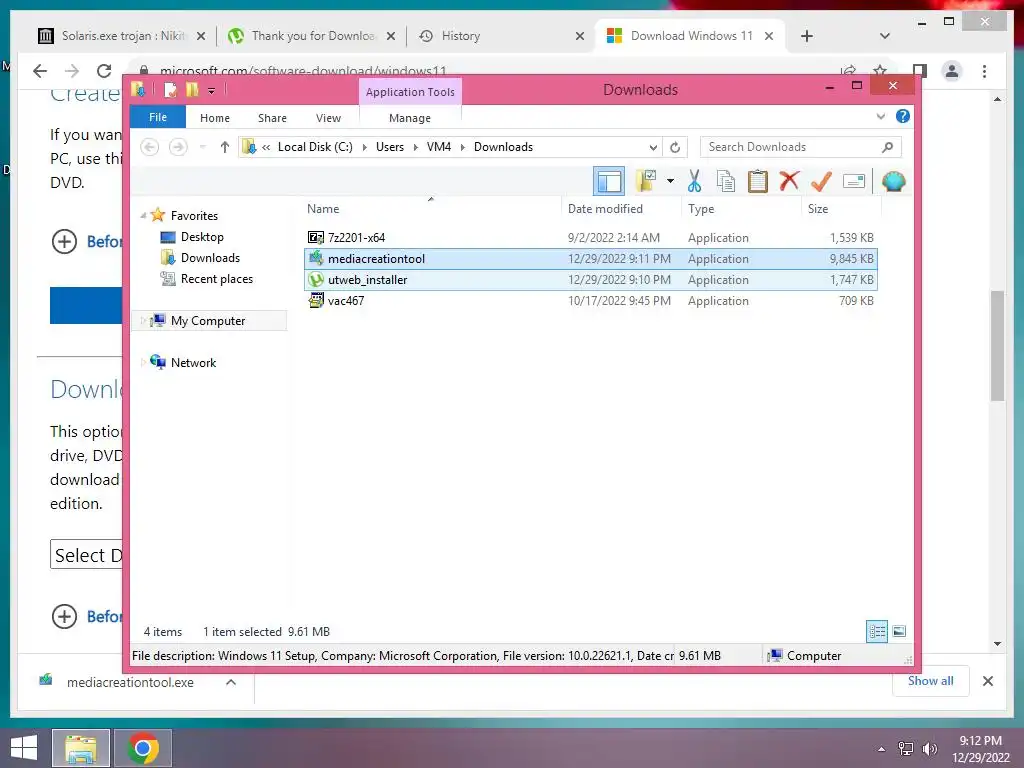Viewport: 1024px width, 768px height.
Task: Open Desktop in Favorites
Action: pos(202,236)
